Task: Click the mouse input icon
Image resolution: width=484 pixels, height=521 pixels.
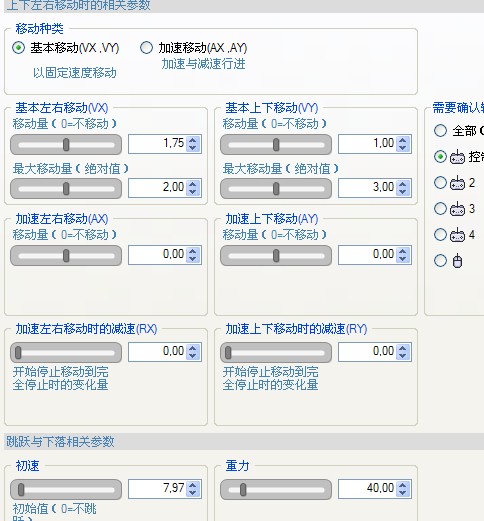Action: pyautogui.click(x=458, y=261)
